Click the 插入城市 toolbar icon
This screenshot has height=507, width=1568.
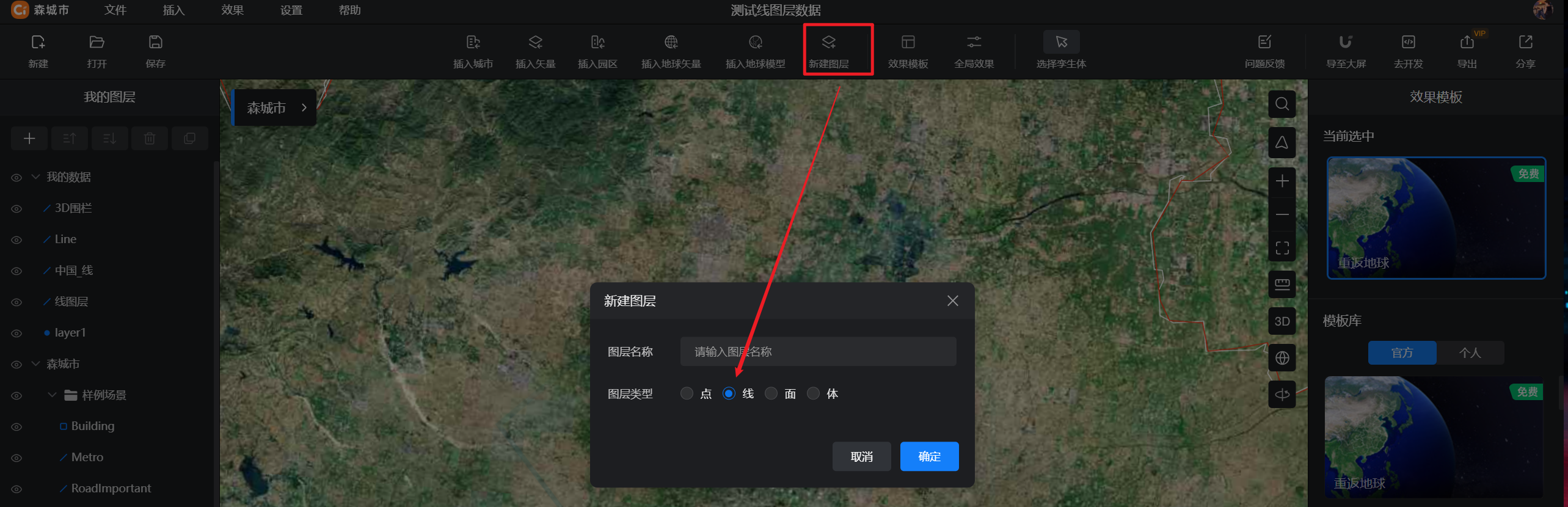tap(473, 42)
